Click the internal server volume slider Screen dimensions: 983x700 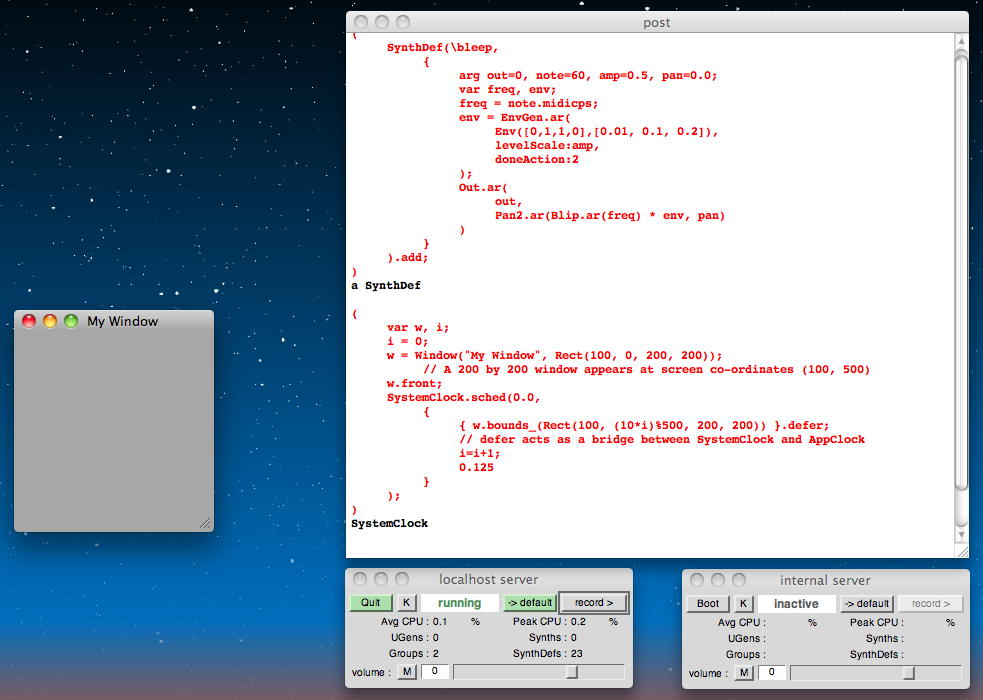[909, 674]
